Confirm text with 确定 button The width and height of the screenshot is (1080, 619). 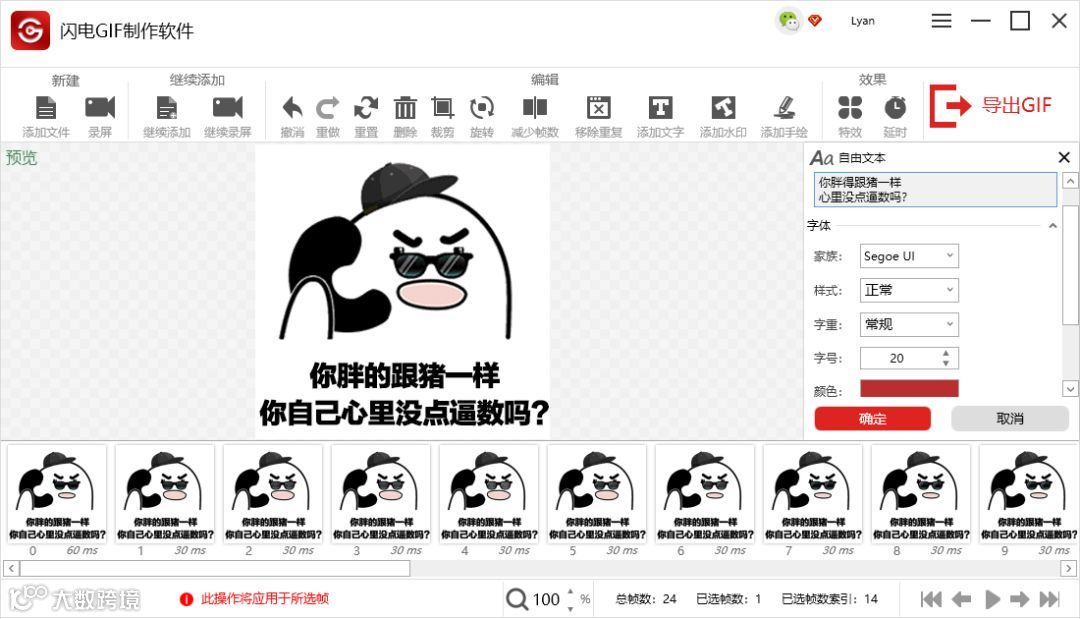click(873, 419)
